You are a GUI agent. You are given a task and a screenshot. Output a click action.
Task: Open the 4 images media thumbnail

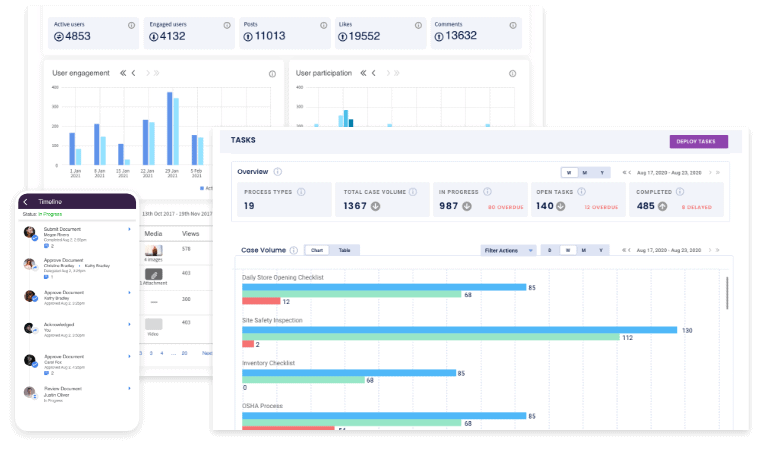(154, 250)
